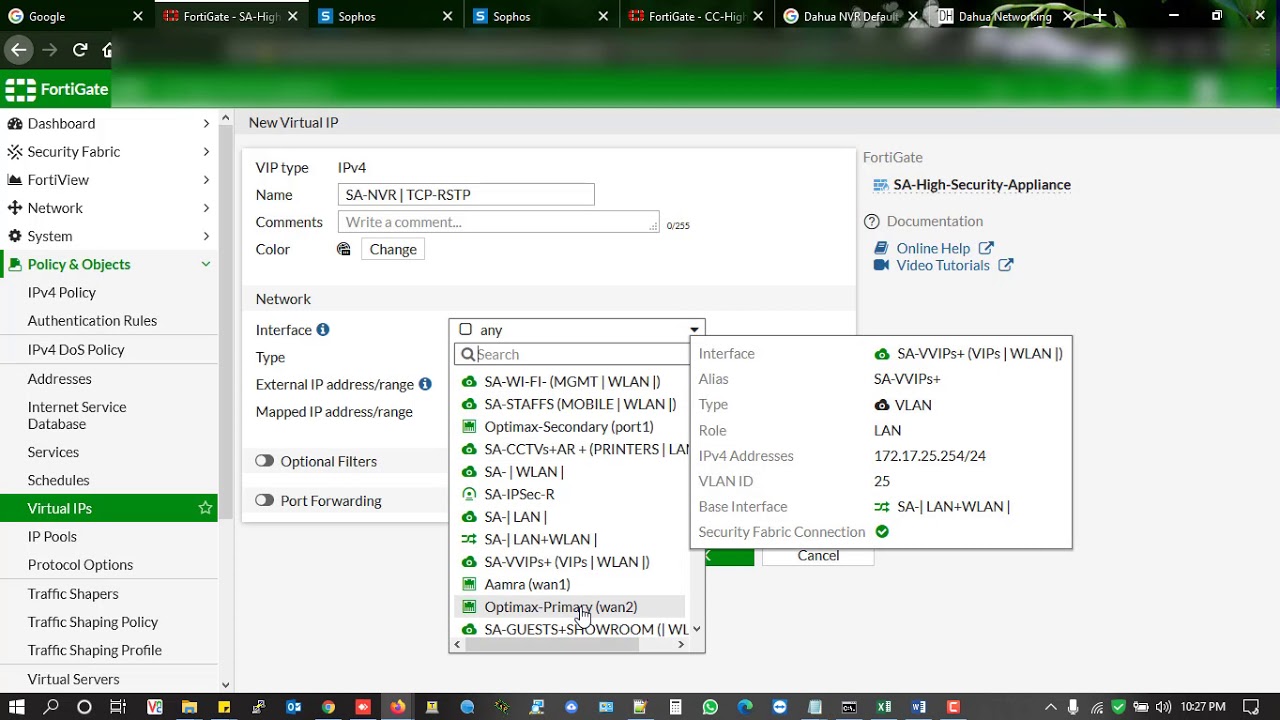Select Aamra (wan1) interface
This screenshot has width=1280, height=720.
click(x=570, y=584)
